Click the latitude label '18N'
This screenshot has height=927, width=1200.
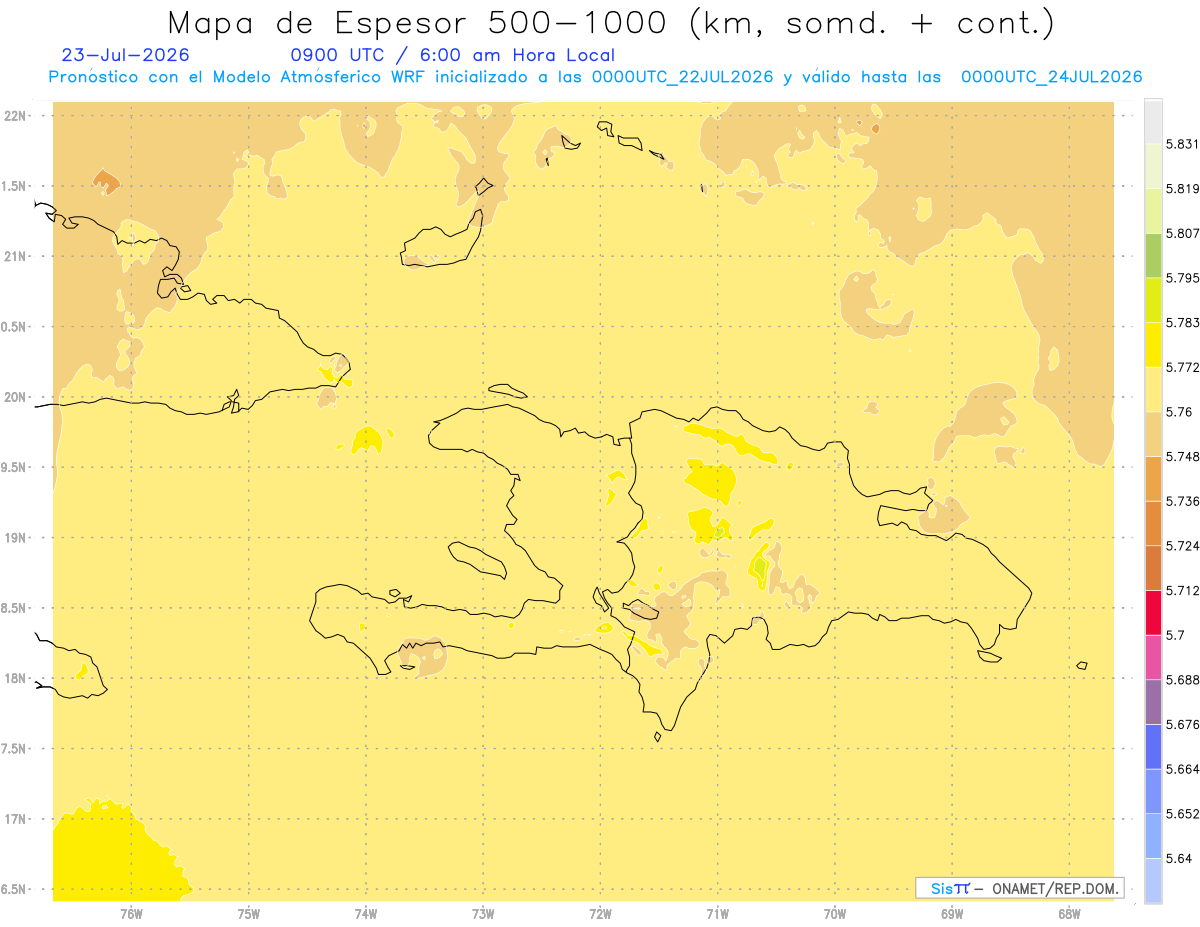click(14, 678)
